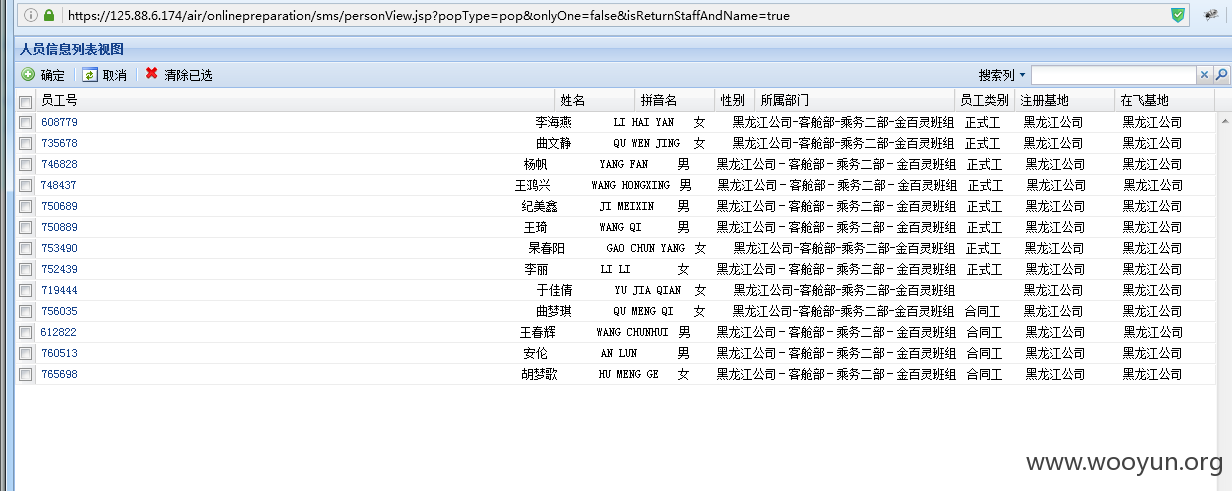Open employee number link 750889
The height and width of the screenshot is (491, 1232).
tap(59, 227)
